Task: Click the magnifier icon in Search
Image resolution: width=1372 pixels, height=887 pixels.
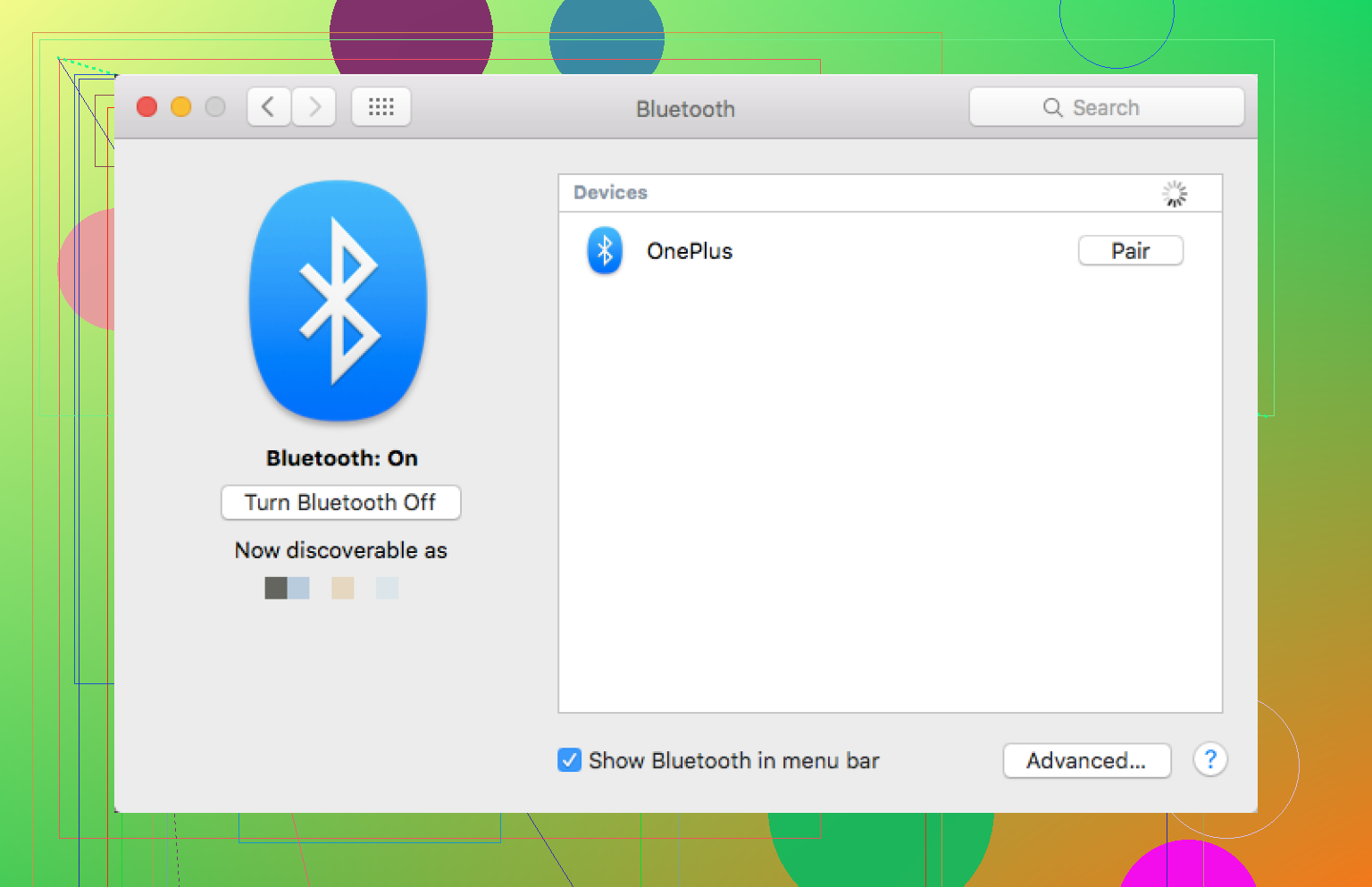Action: [1053, 108]
